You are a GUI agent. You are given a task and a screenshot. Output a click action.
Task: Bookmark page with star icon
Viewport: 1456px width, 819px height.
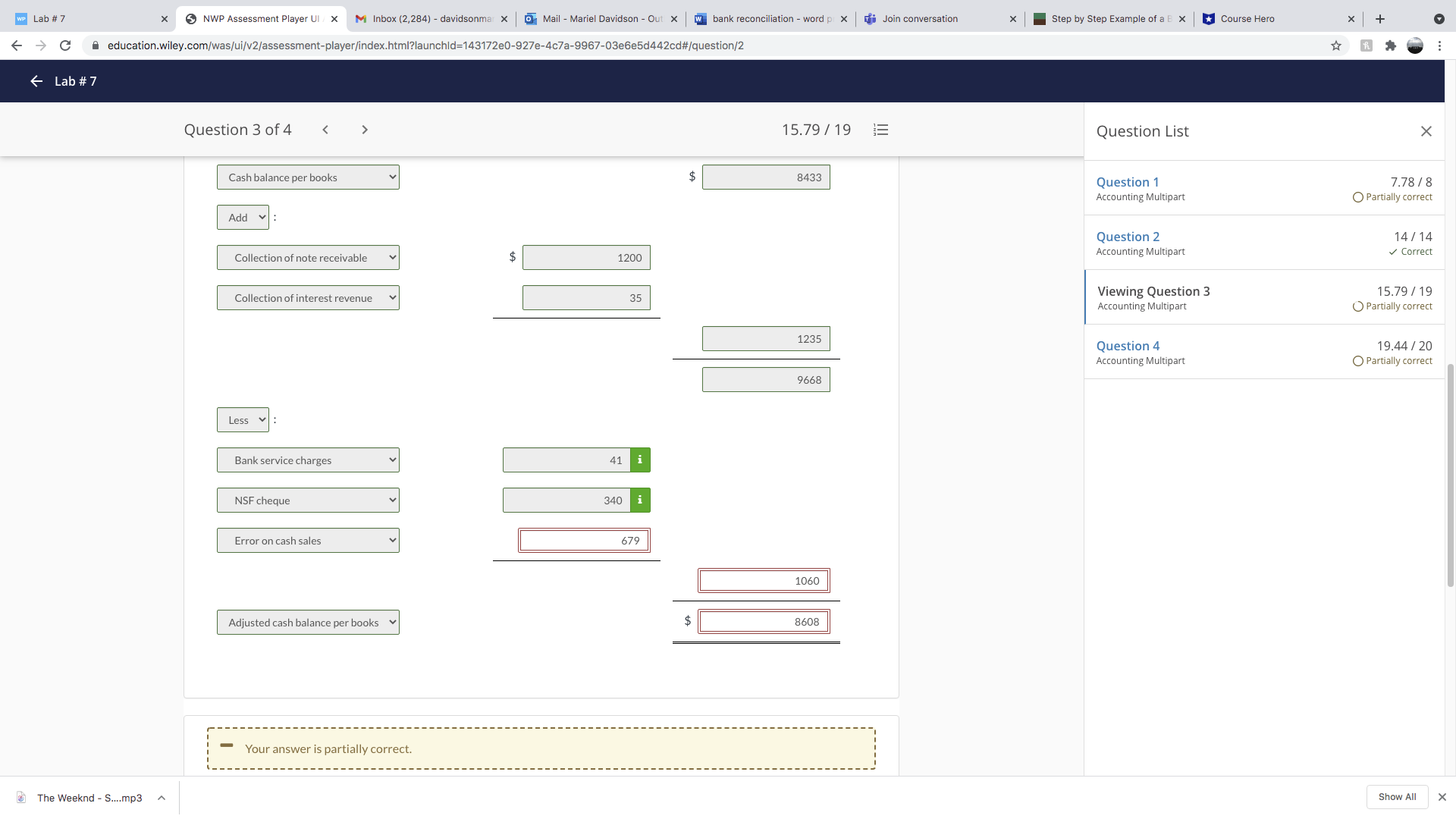point(1336,45)
